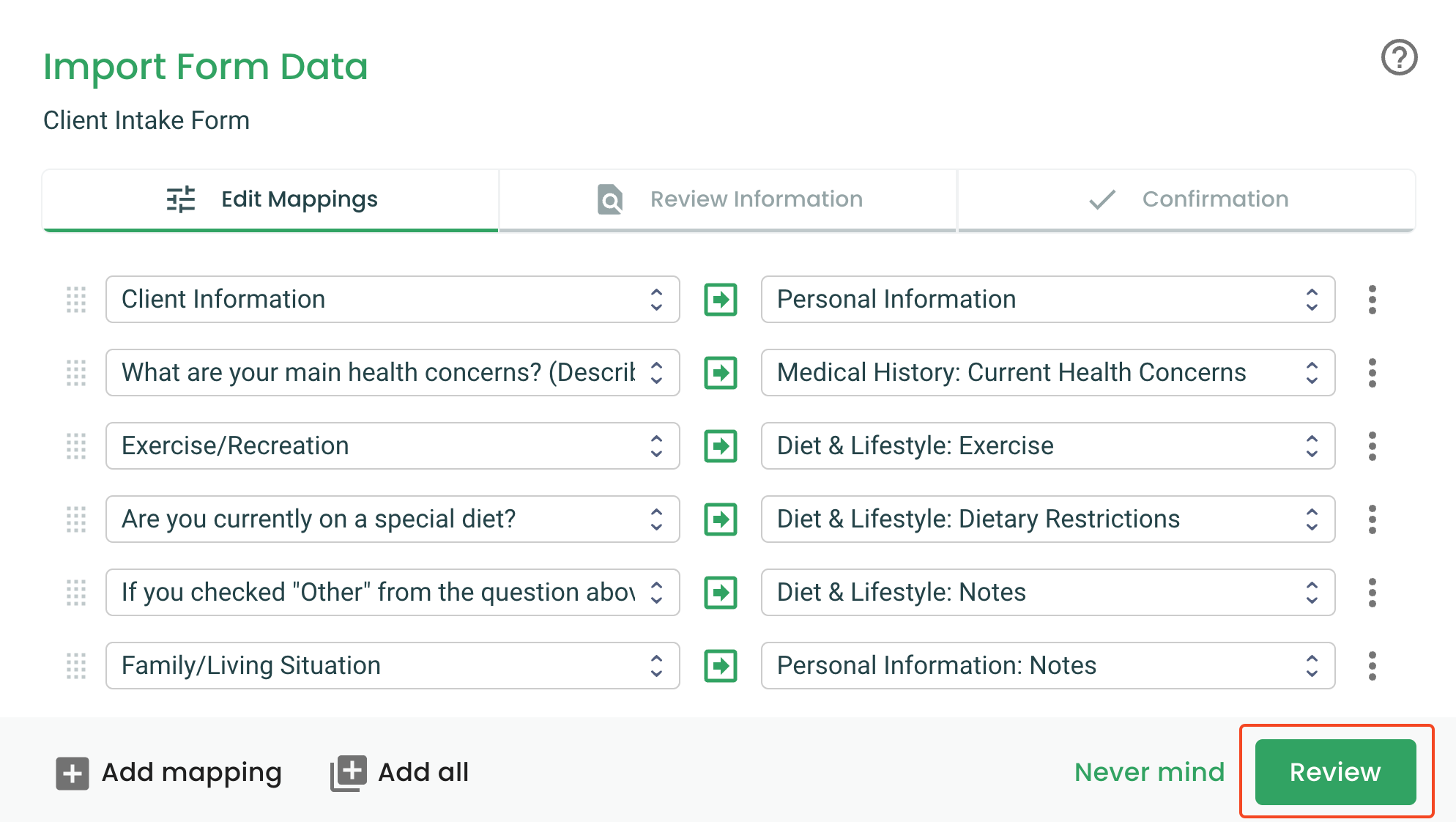Open the help question mark icon
The width and height of the screenshot is (1456, 822).
[x=1399, y=58]
